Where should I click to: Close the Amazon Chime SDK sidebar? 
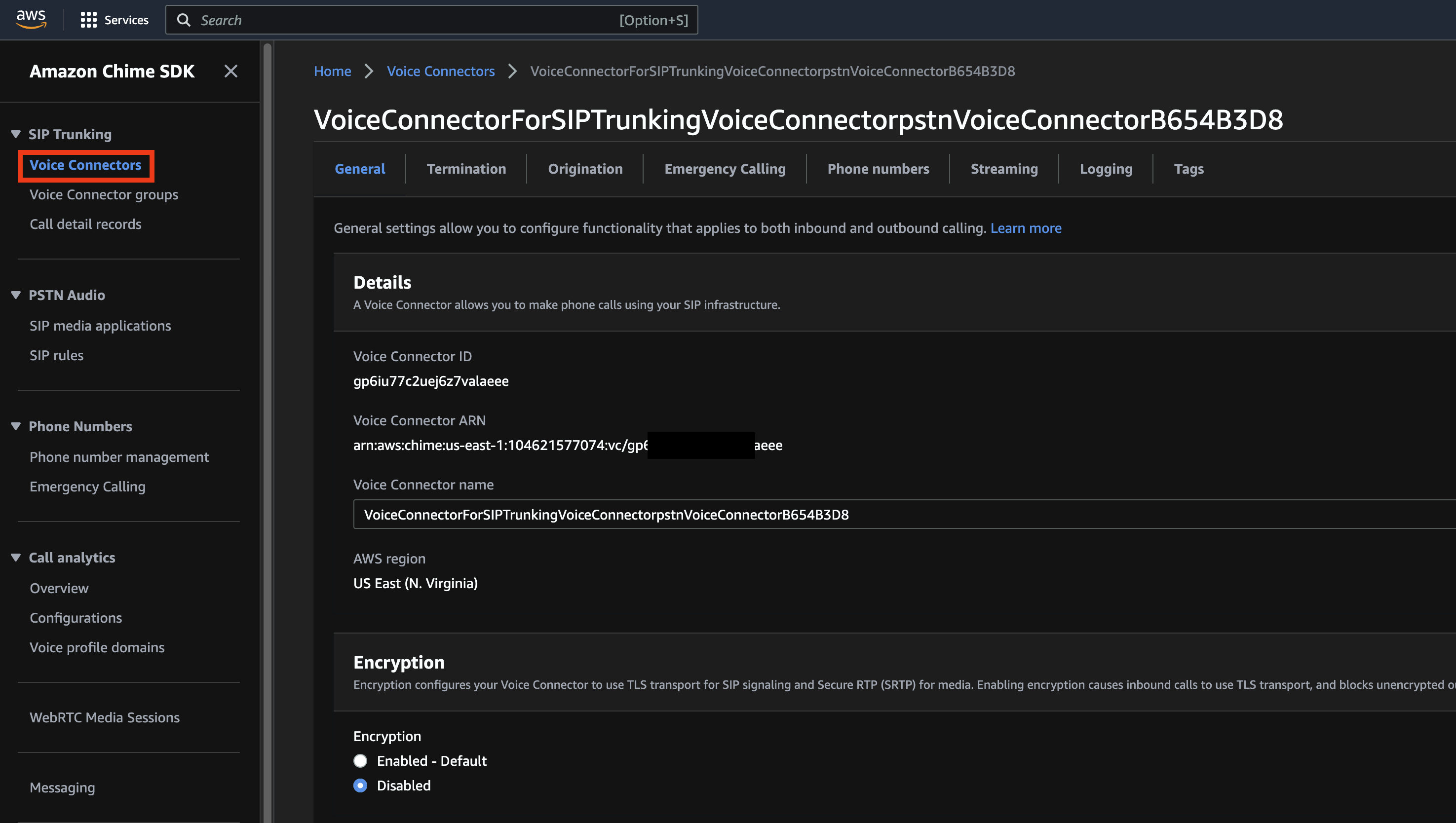[x=230, y=71]
